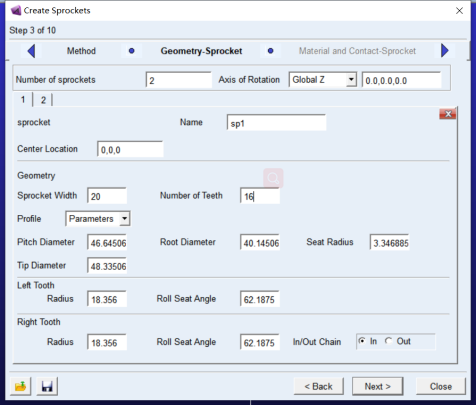Switch to sprocket tab 2
This screenshot has height=405, width=476.
tap(43, 100)
